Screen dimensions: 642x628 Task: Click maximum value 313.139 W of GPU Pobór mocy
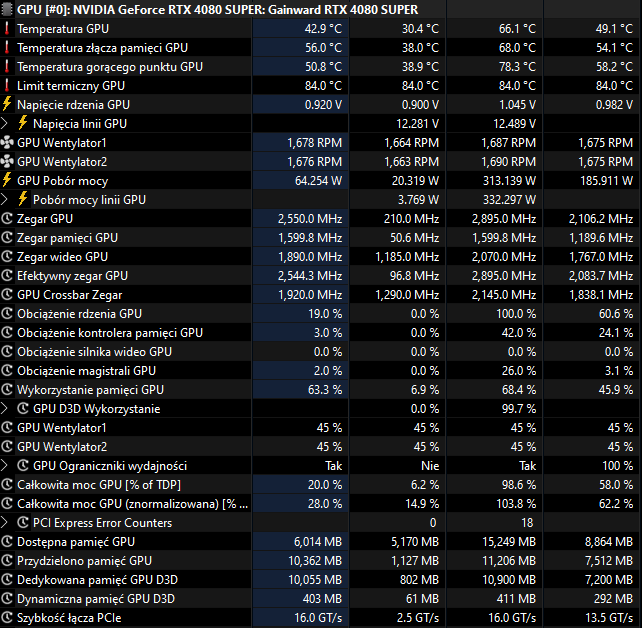(509, 181)
